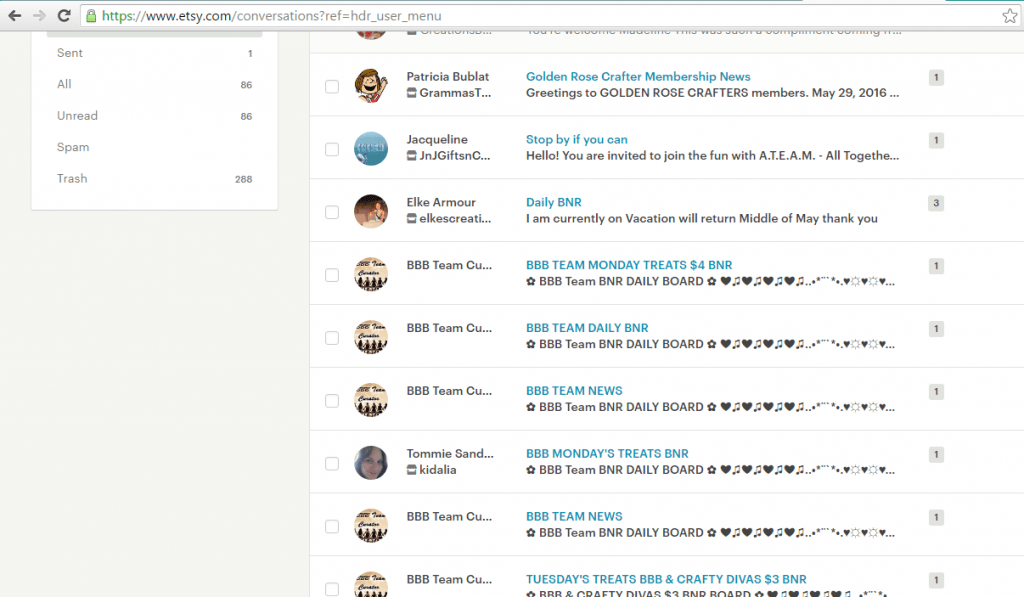This screenshot has height=597, width=1024.
Task: Click Elke Armour's profile picture
Action: coord(371,211)
